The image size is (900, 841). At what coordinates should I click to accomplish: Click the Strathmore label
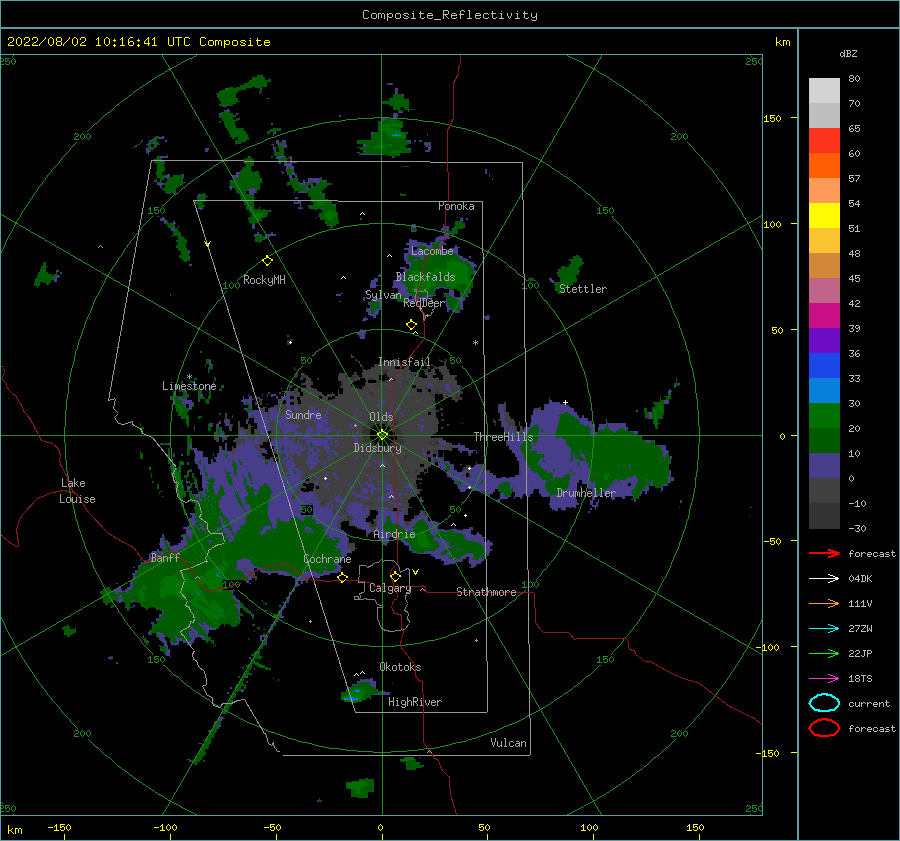pos(486,592)
